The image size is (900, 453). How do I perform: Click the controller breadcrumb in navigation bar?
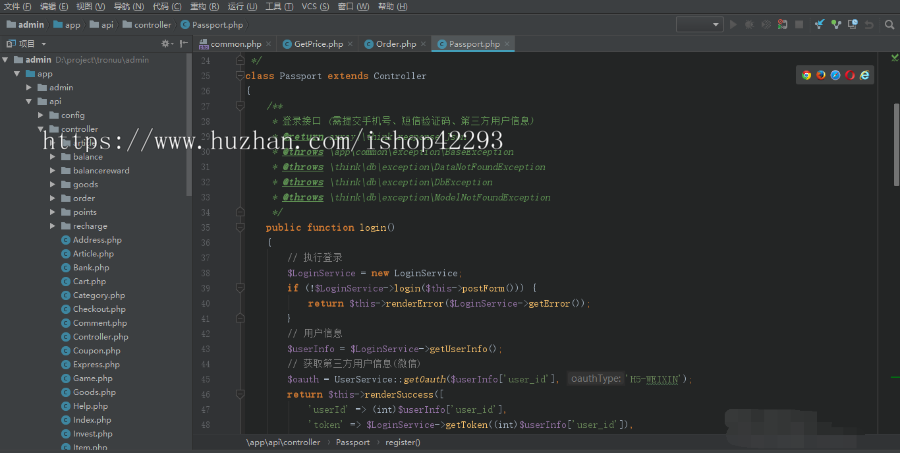[146, 25]
